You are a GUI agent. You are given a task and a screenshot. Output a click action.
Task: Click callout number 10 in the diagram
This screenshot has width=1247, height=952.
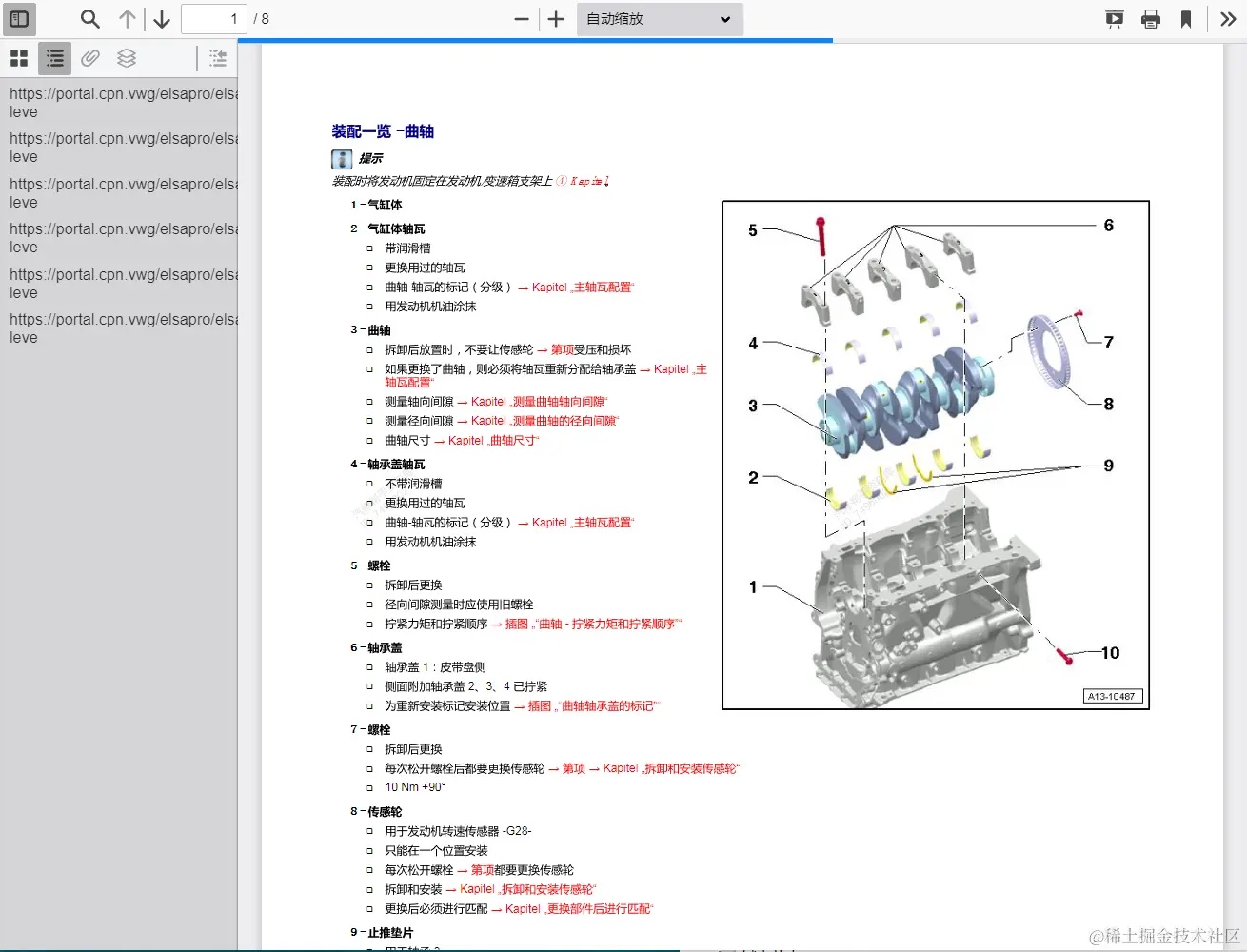click(1110, 653)
